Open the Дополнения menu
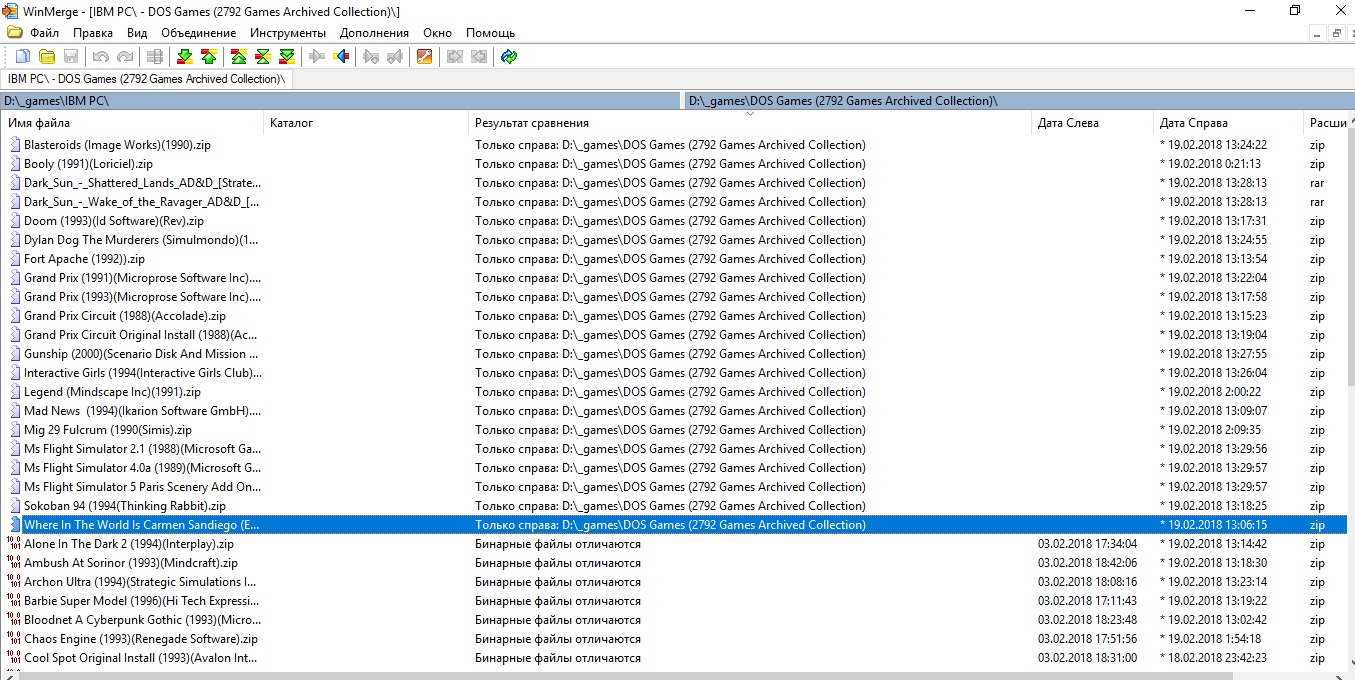The width and height of the screenshot is (1355, 680). 374,33
